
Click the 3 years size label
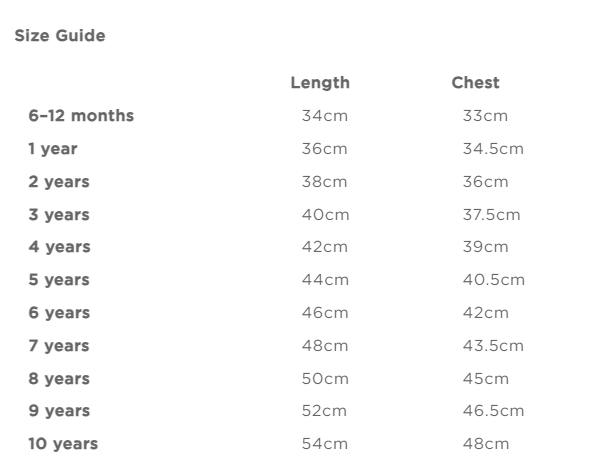58,215
